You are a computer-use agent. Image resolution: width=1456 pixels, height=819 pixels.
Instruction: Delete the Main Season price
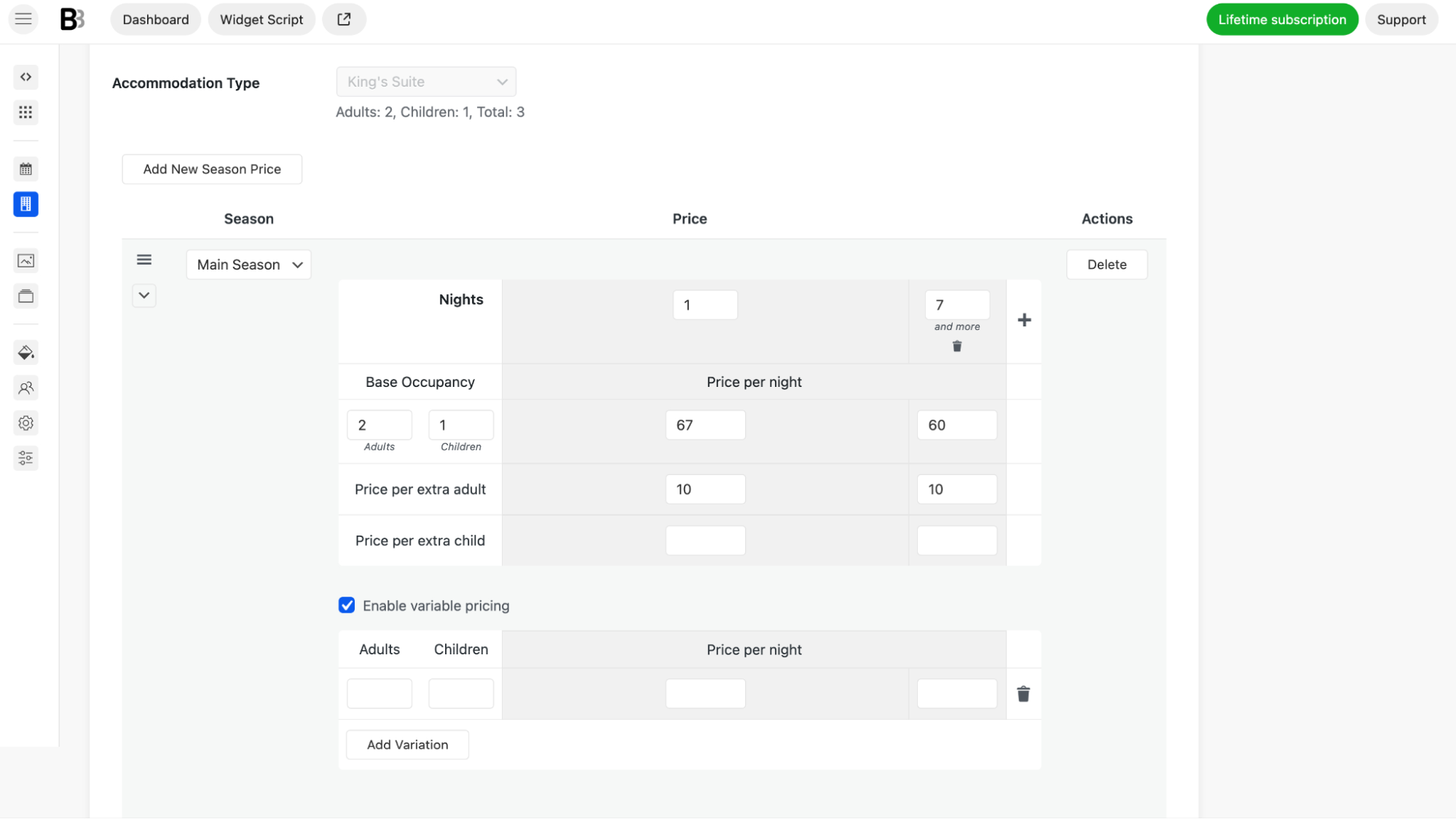pyautogui.click(x=1106, y=264)
